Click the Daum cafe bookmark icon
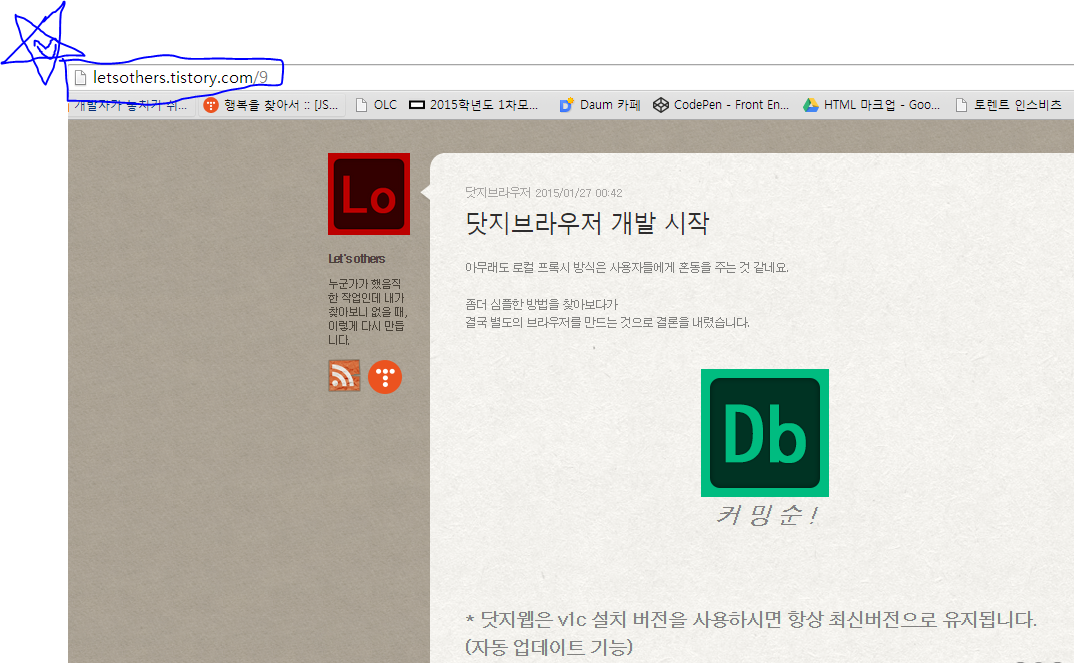Image resolution: width=1074 pixels, height=663 pixels. (566, 105)
